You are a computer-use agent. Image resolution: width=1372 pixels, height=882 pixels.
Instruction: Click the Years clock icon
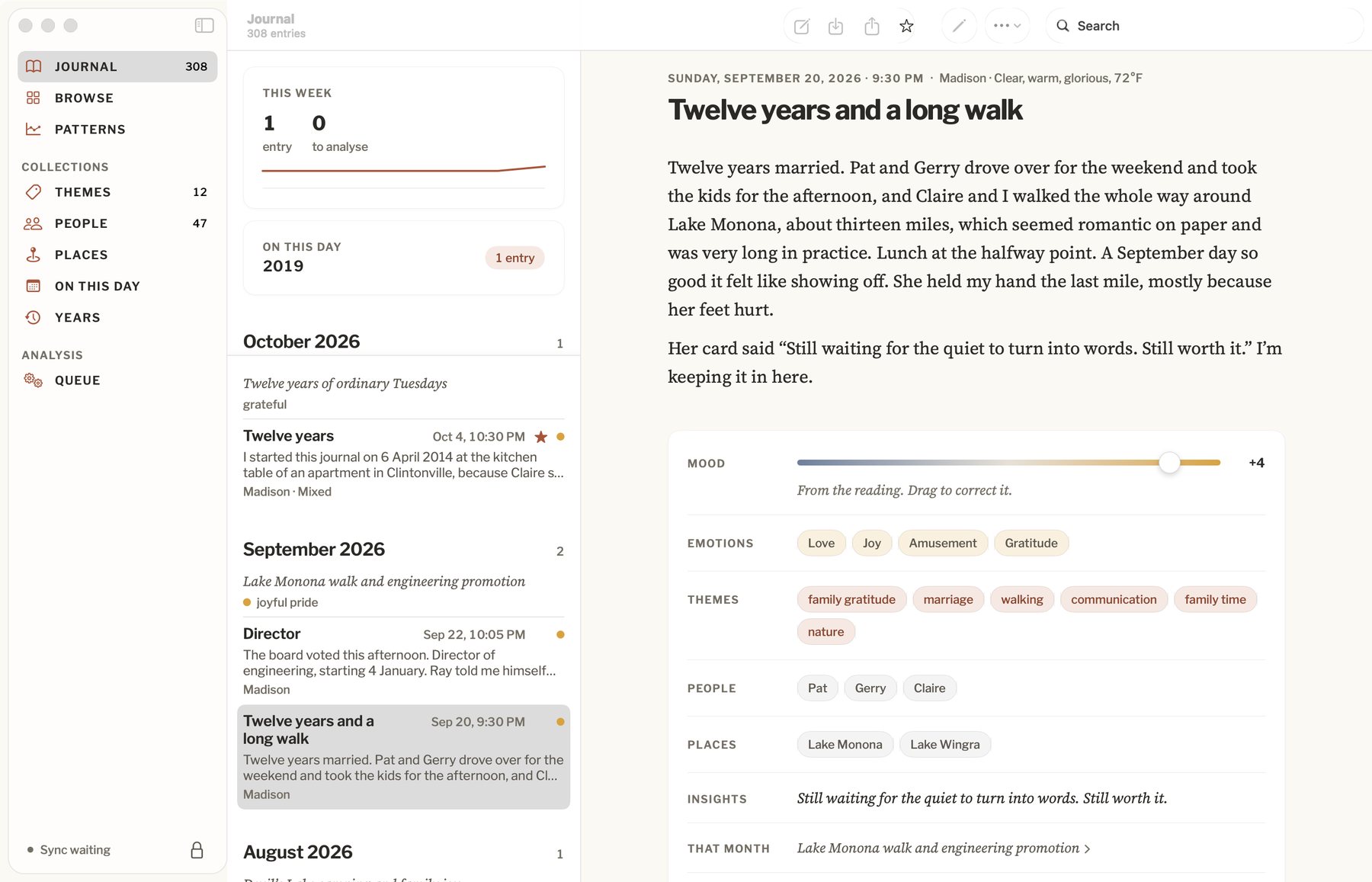point(33,317)
